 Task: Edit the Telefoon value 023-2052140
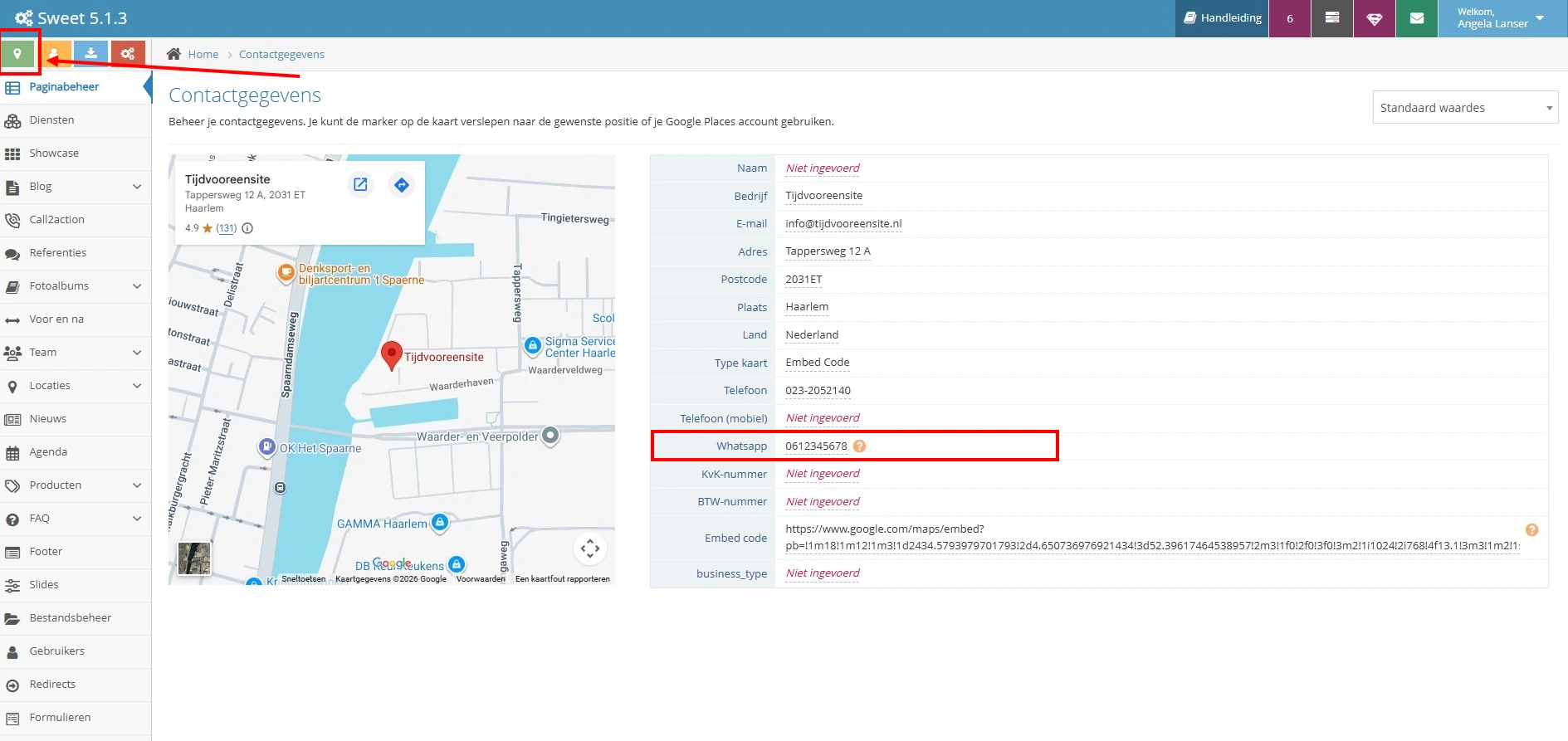[x=818, y=391]
